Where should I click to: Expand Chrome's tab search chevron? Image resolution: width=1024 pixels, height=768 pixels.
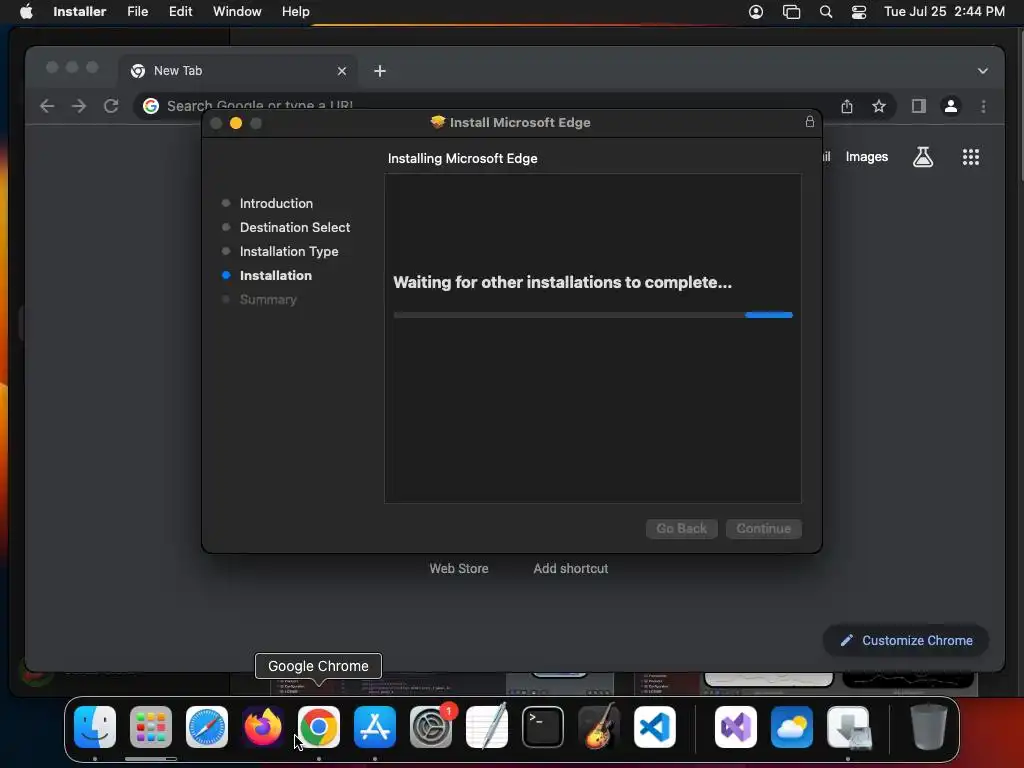tap(983, 71)
